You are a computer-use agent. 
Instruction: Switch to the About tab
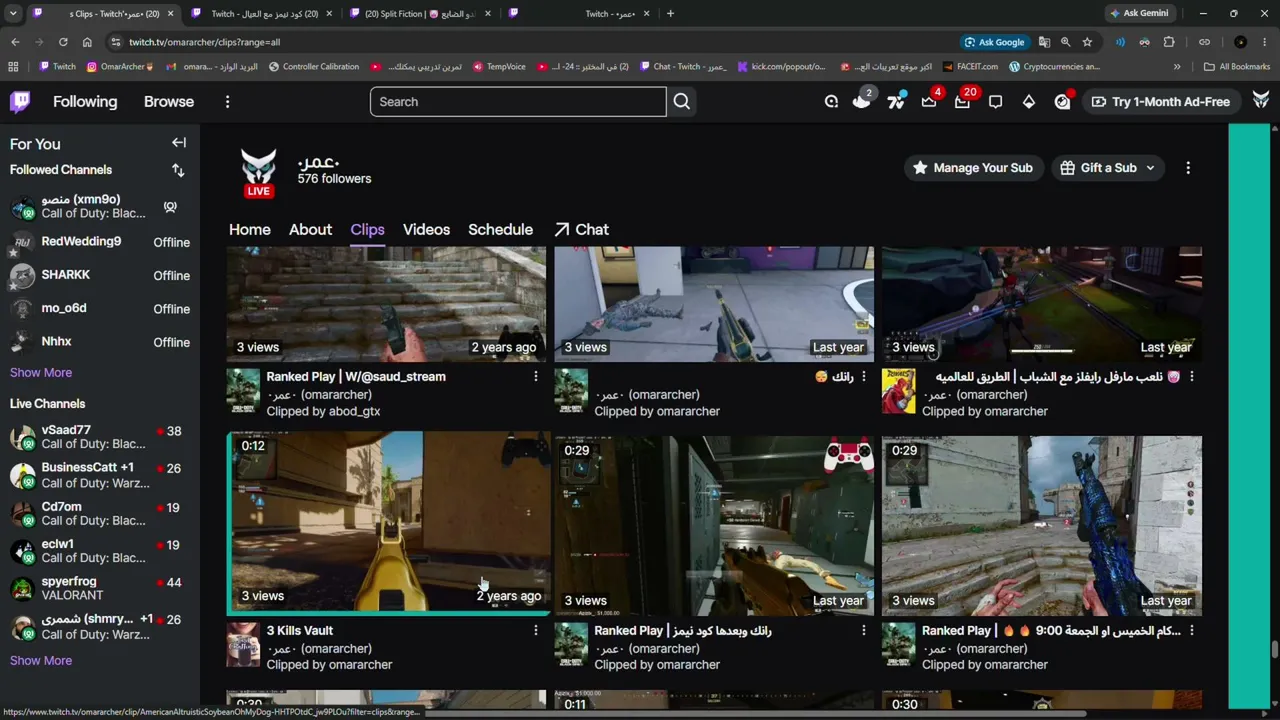tap(310, 229)
